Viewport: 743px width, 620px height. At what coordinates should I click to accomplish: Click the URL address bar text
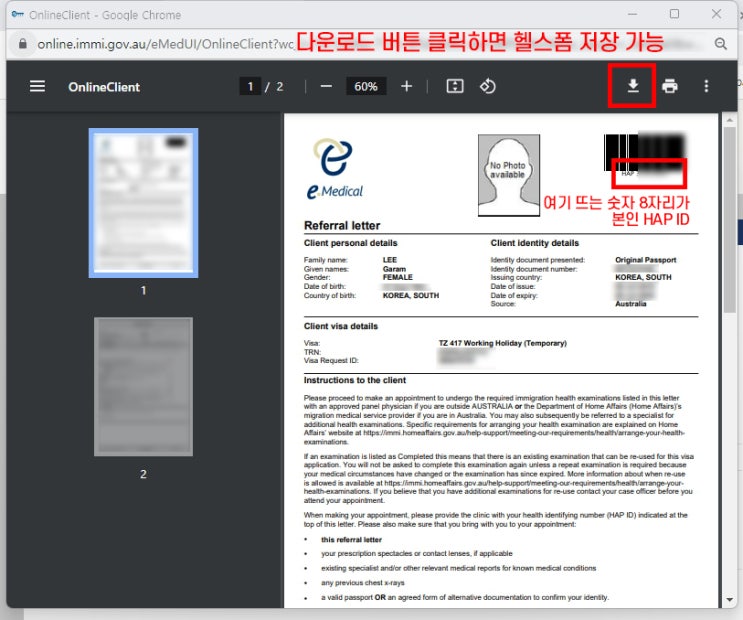pyautogui.click(x=165, y=44)
